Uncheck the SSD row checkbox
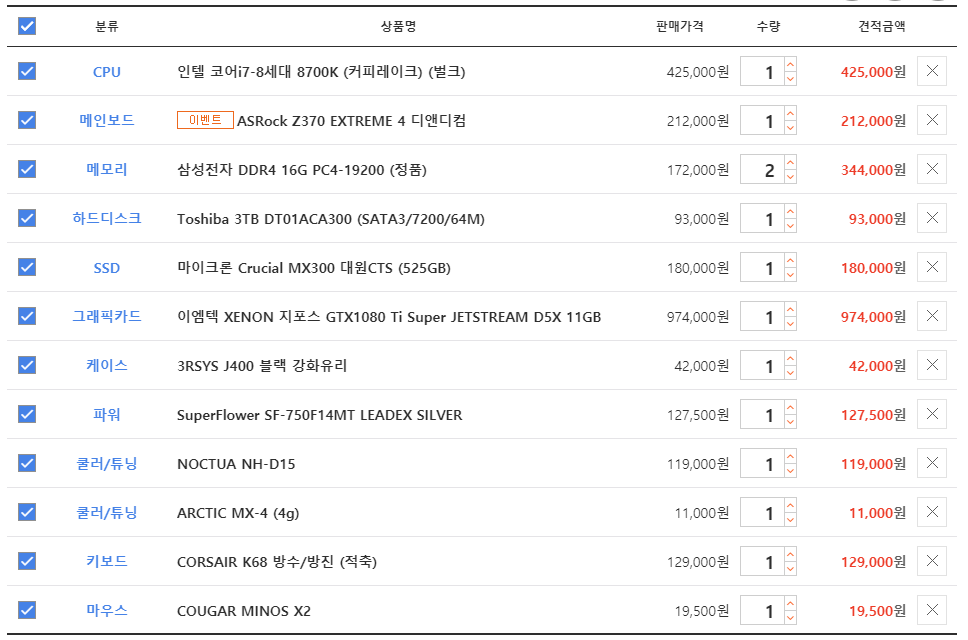This screenshot has height=640, width=968. point(27,267)
